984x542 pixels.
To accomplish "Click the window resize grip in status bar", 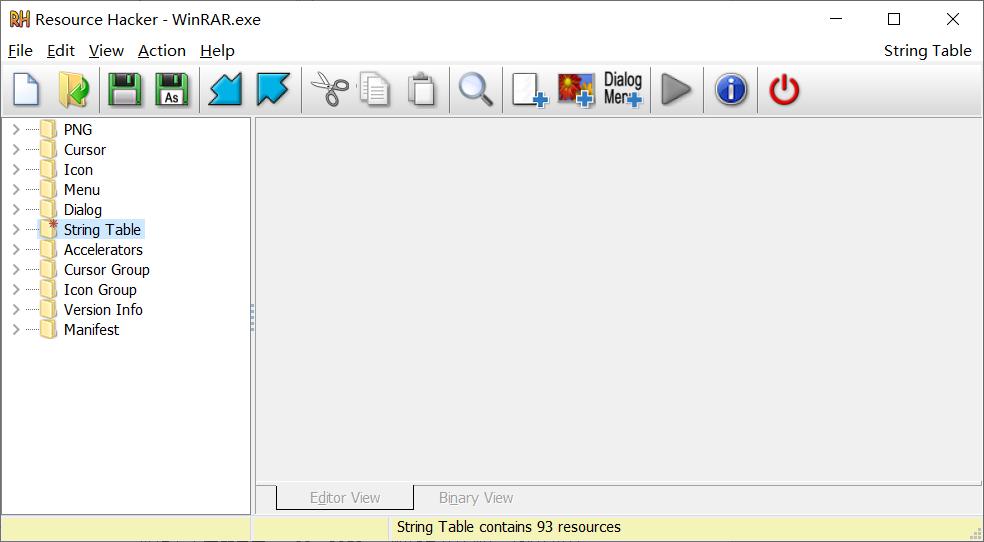I will coord(975,534).
